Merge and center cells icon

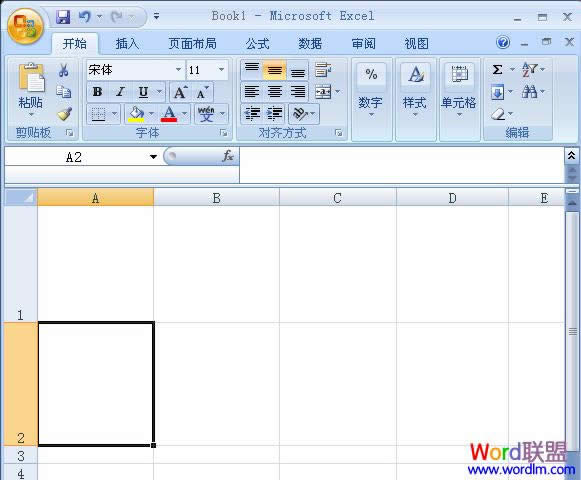pos(323,92)
